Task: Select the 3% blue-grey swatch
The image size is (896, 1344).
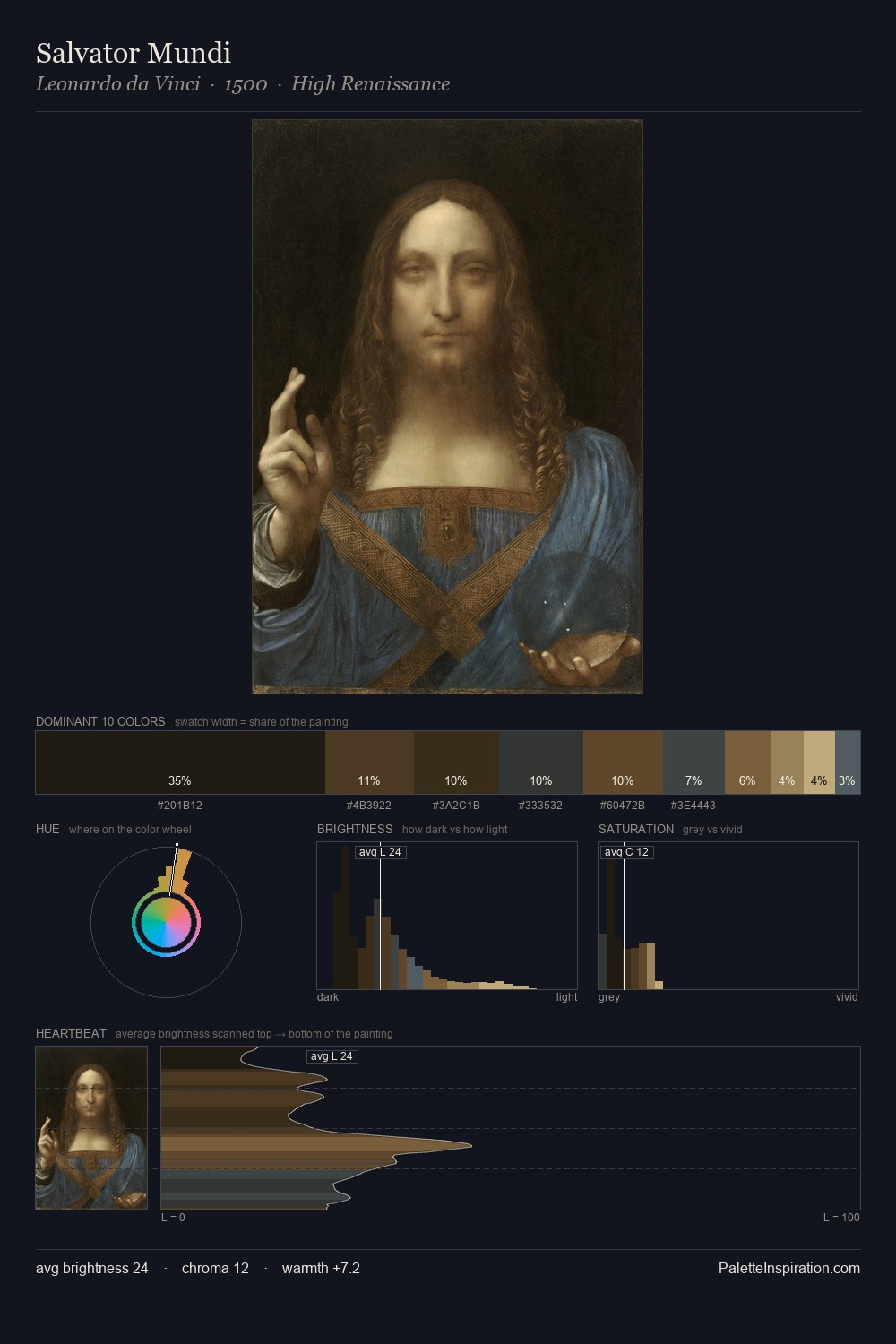Action: point(848,762)
